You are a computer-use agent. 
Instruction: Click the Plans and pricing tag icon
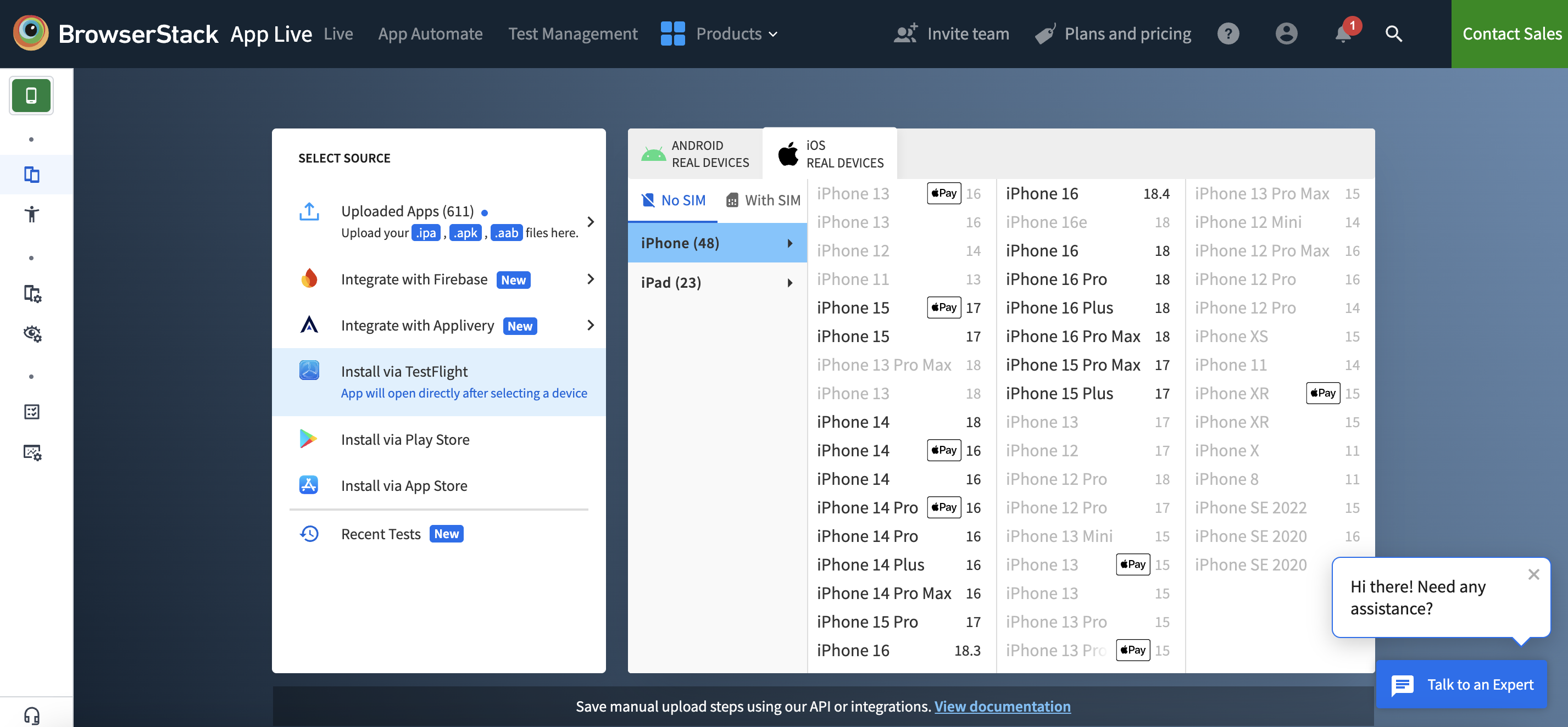(1045, 33)
